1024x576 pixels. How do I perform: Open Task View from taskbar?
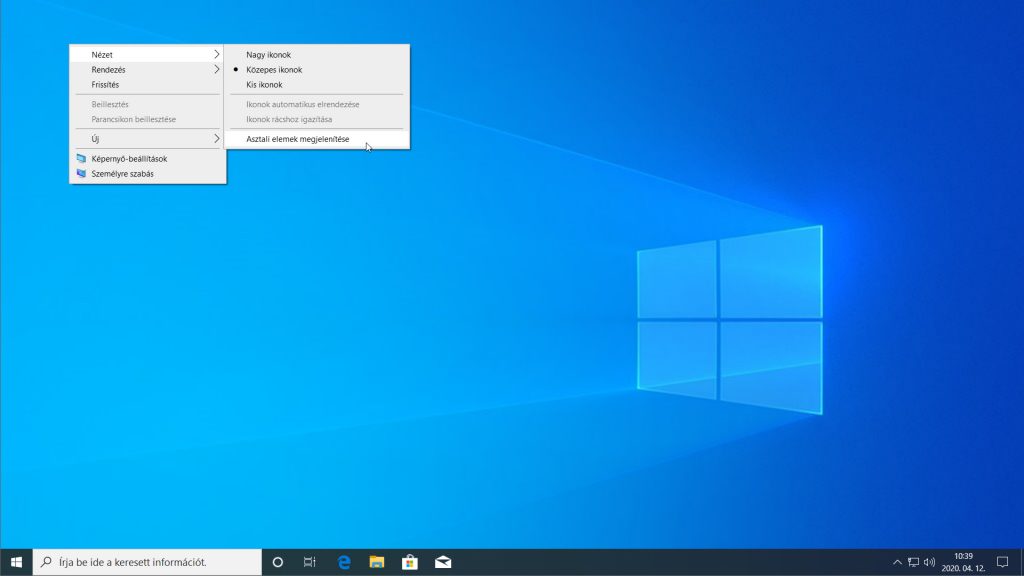[x=310, y=562]
